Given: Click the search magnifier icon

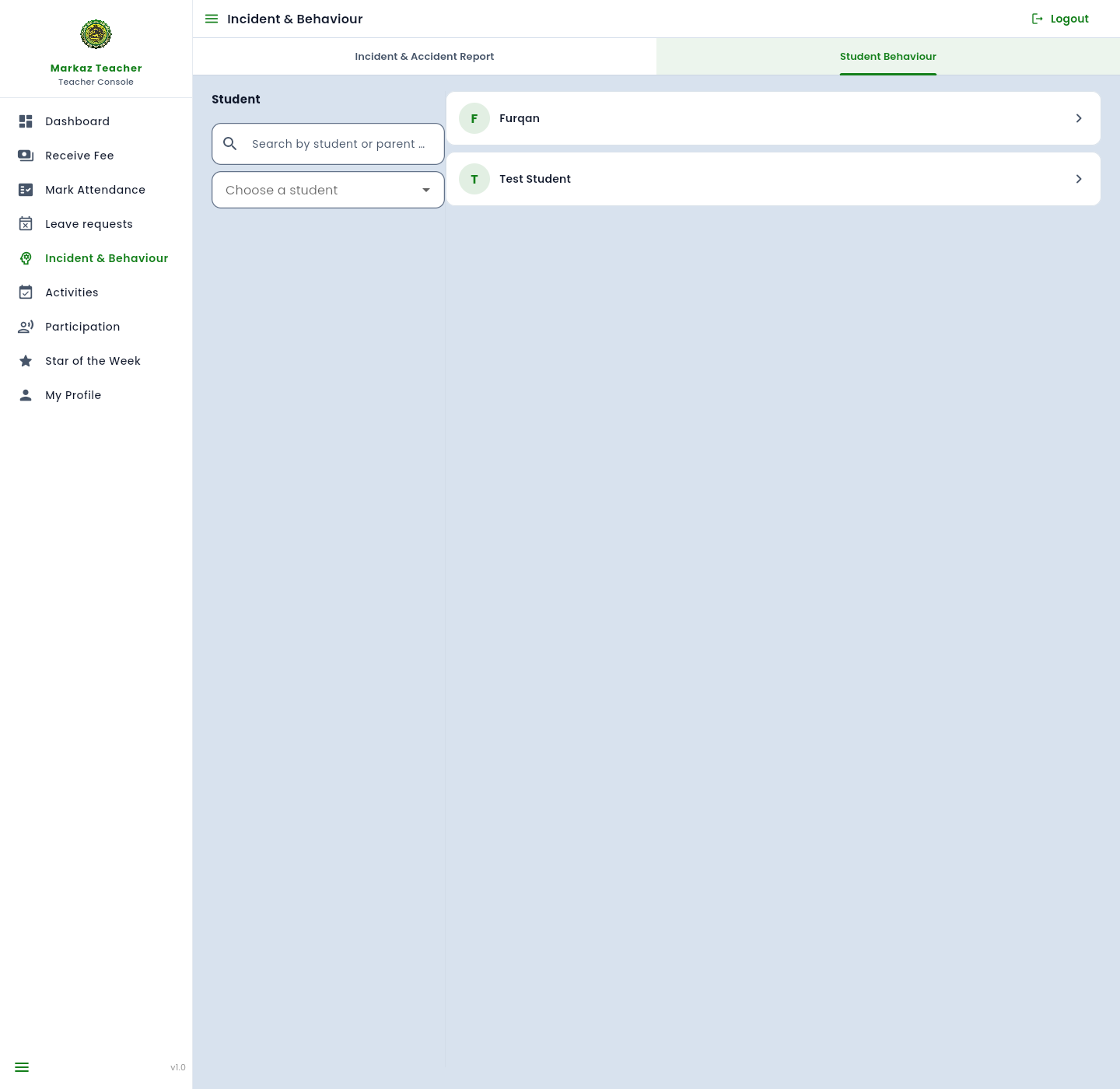Looking at the screenshot, I should tap(230, 144).
